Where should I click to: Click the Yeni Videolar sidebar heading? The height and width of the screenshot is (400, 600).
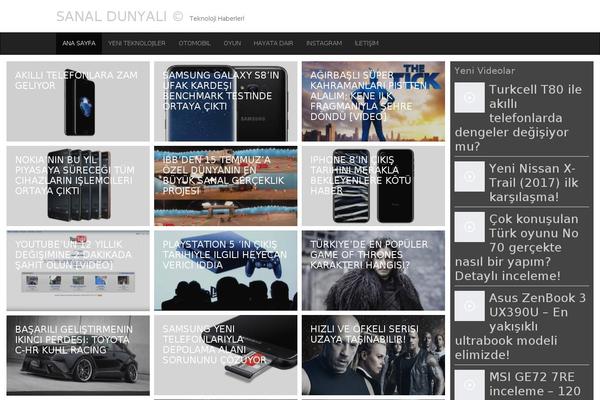(484, 71)
